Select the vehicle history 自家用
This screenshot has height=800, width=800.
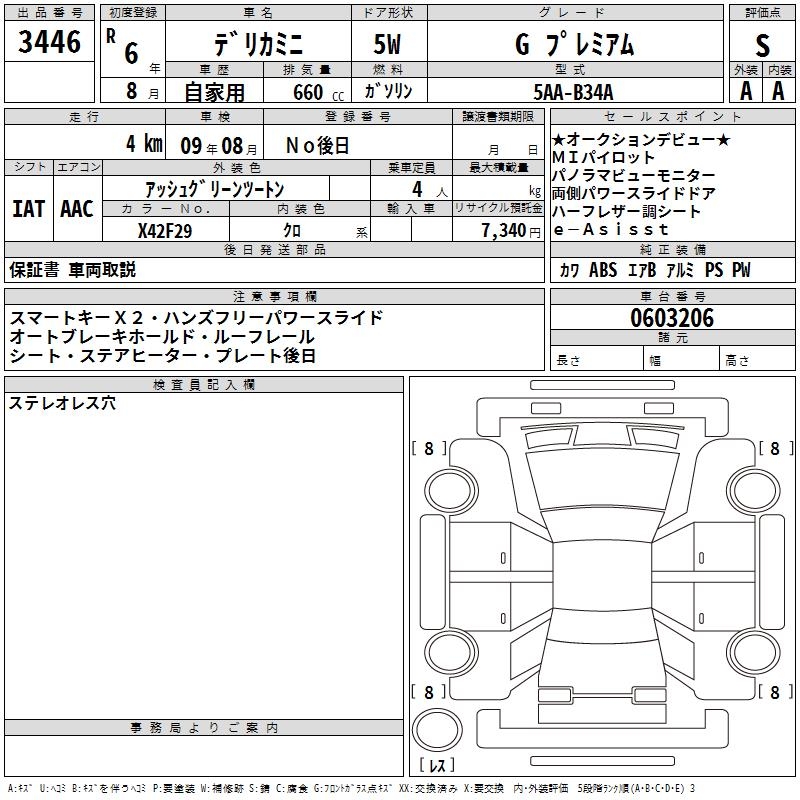[x=214, y=92]
